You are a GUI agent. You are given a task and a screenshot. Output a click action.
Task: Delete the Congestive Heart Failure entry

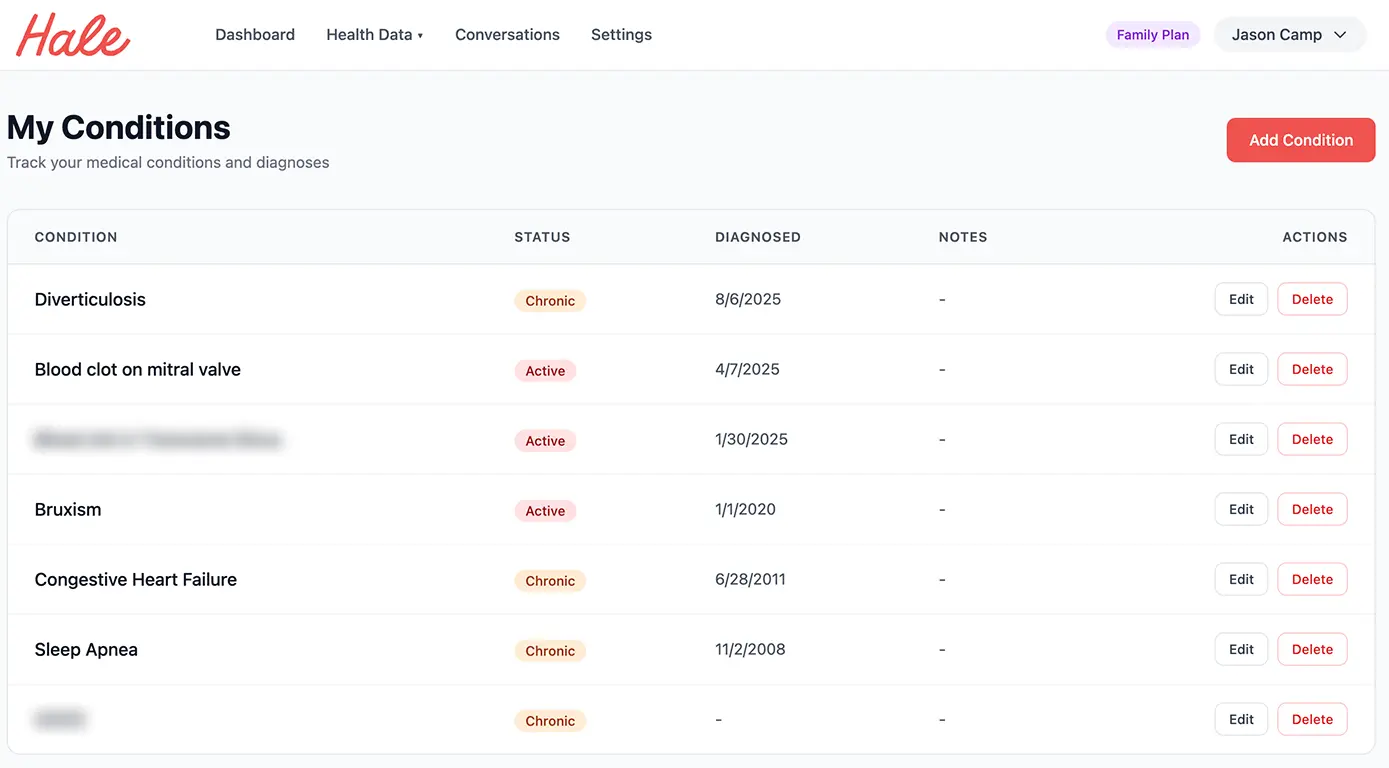coord(1312,579)
